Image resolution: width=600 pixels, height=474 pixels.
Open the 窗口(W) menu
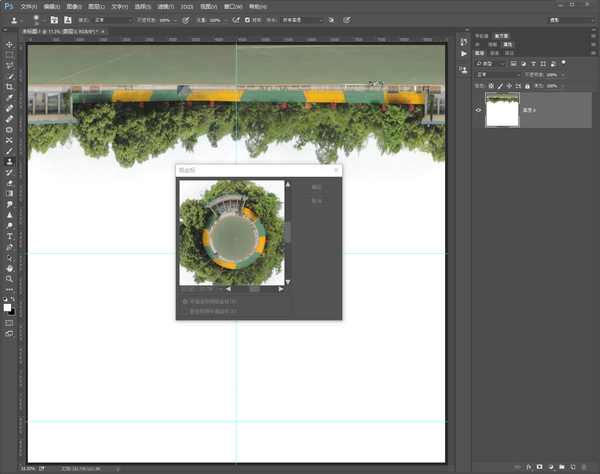pos(233,7)
